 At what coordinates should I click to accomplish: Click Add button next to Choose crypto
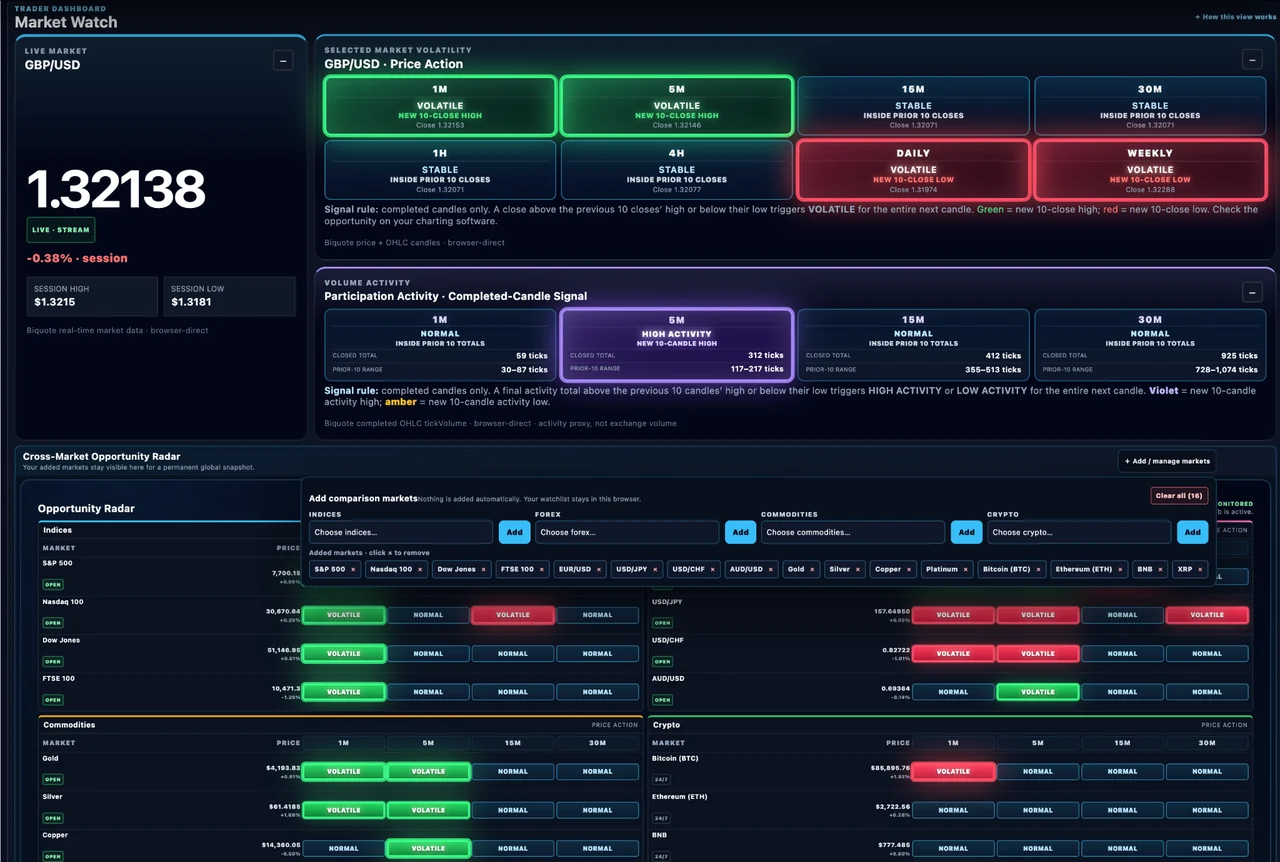[1192, 532]
